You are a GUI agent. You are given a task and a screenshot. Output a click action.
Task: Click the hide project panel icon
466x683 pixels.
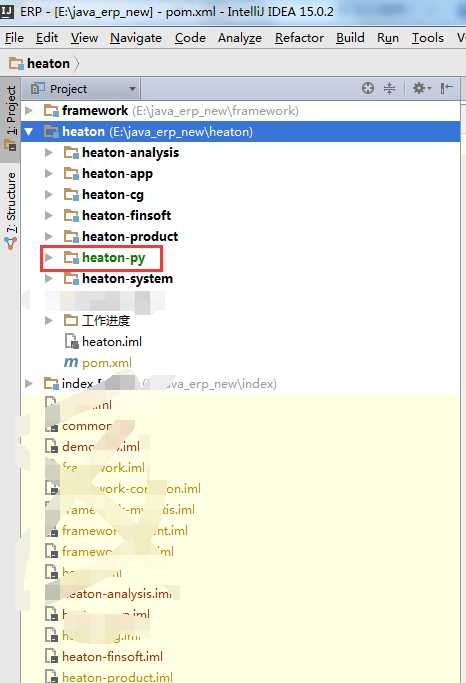point(446,88)
